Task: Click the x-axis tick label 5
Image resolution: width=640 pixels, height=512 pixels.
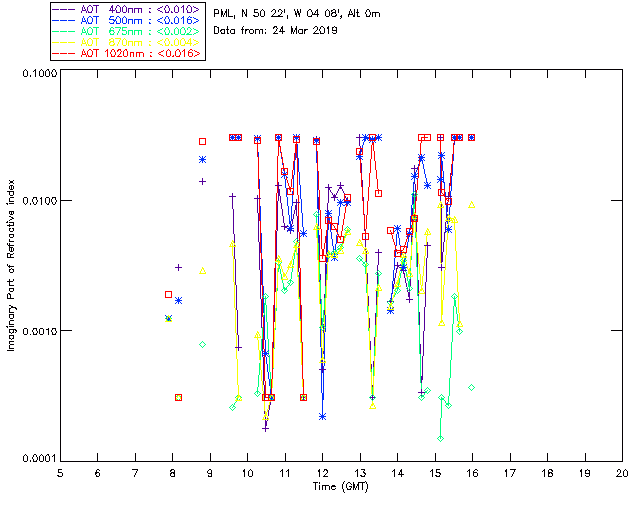Action: point(60,471)
